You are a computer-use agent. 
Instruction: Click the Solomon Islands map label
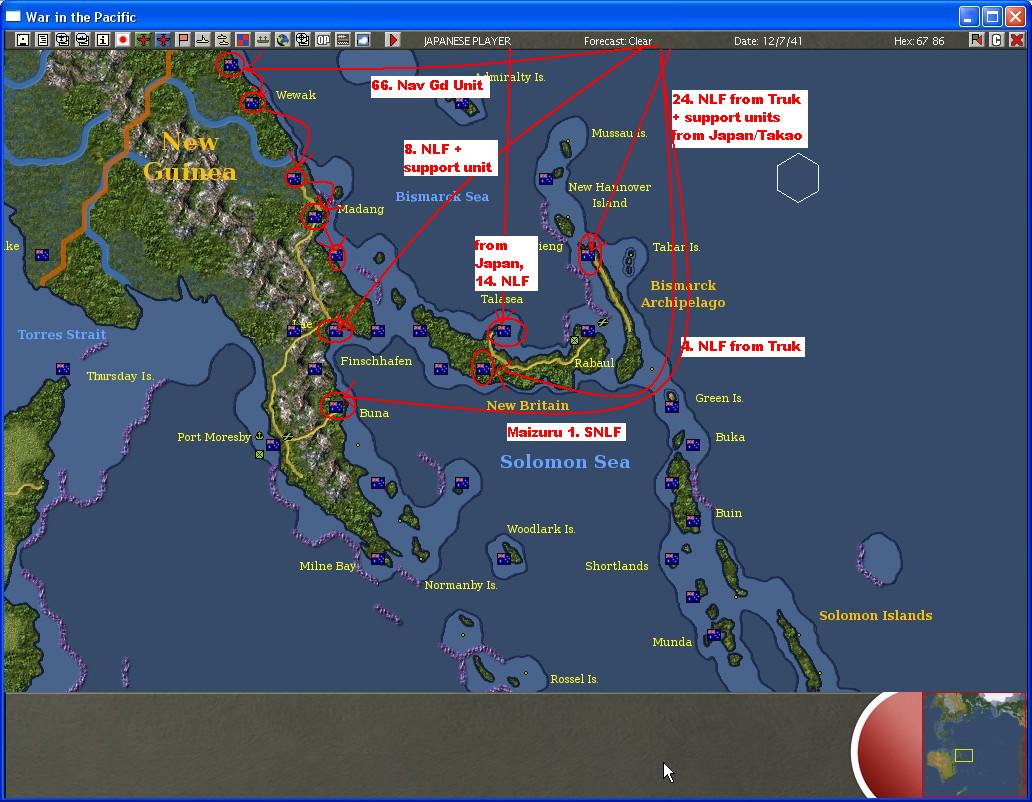(x=875, y=615)
